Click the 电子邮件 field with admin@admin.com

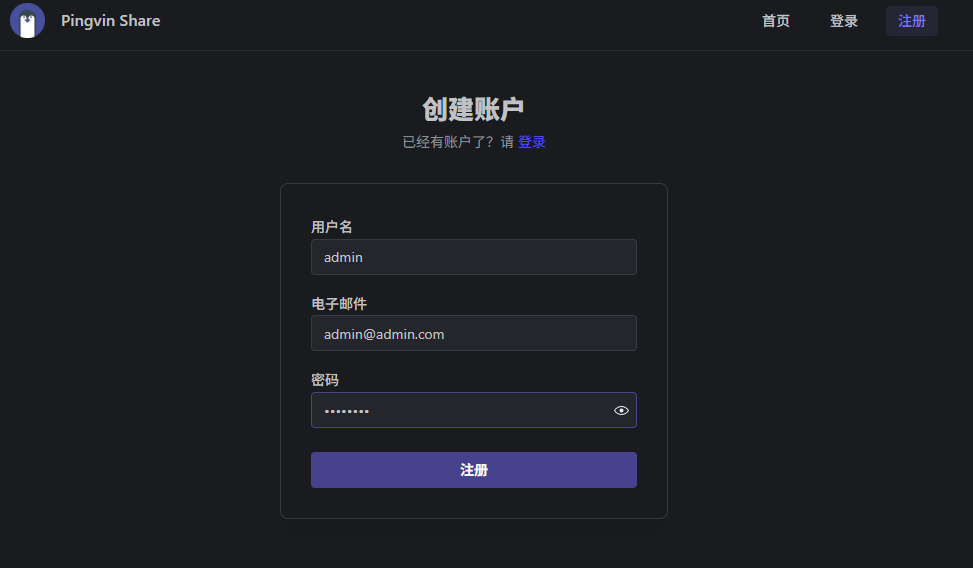tap(473, 333)
